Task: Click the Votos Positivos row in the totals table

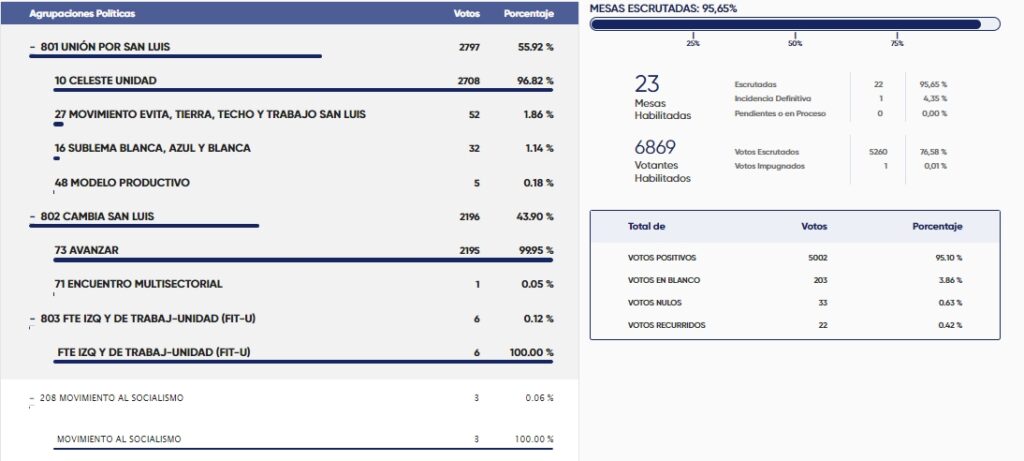Action: coord(794,258)
